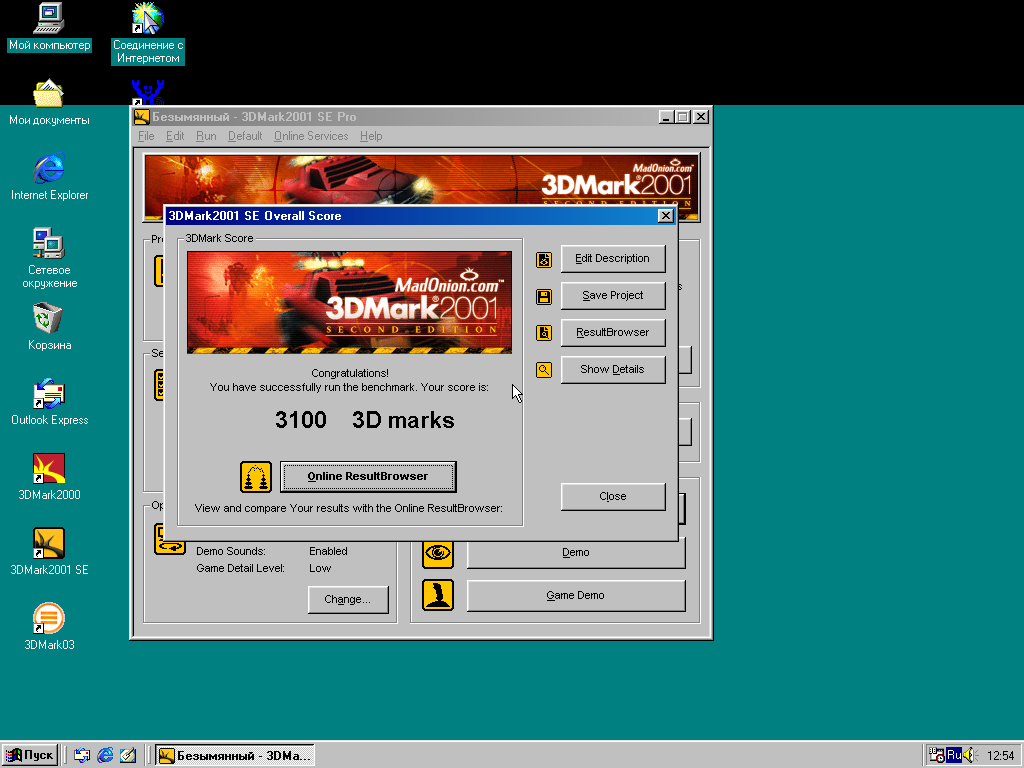Click the Edit Description button
This screenshot has width=1024, height=768.
point(613,259)
